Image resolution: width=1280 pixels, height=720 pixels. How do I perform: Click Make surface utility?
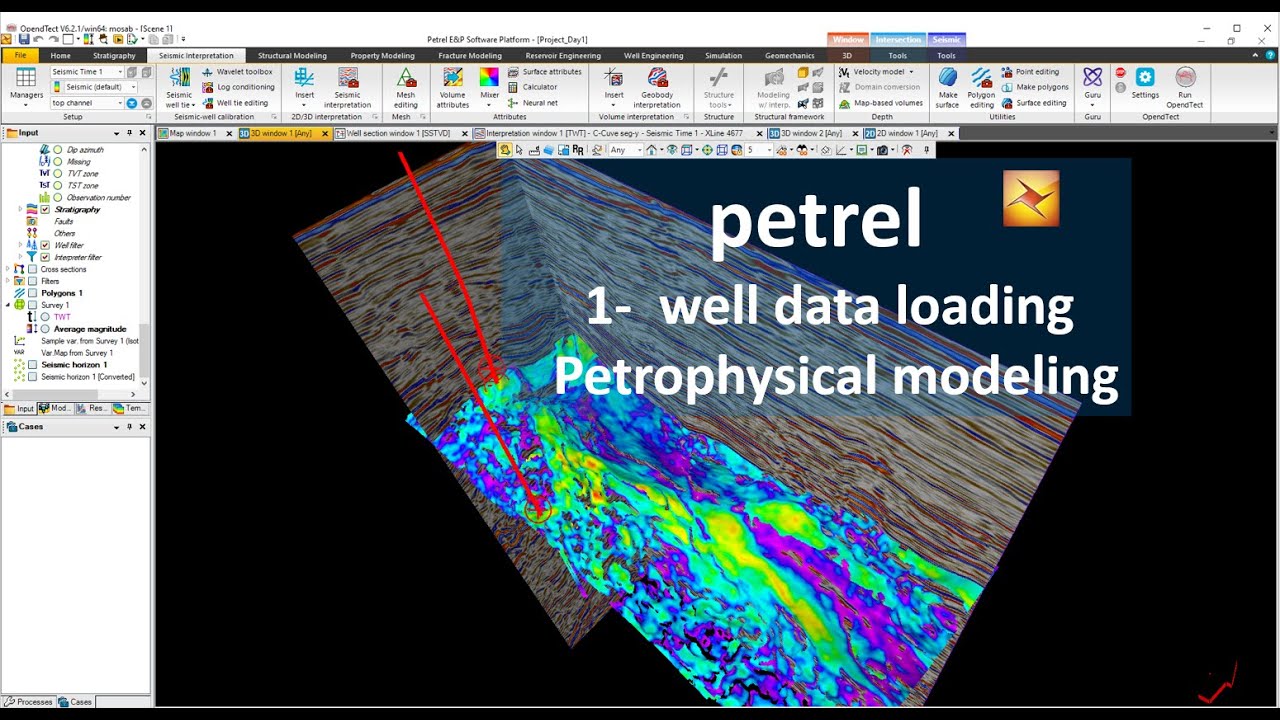coord(947,86)
